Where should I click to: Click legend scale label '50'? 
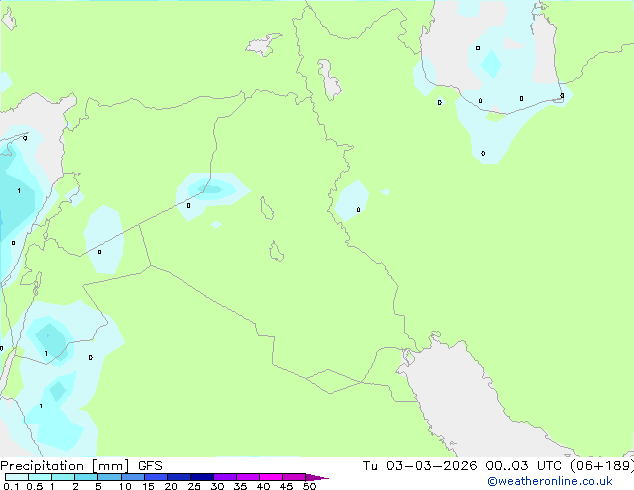pyautogui.click(x=309, y=486)
